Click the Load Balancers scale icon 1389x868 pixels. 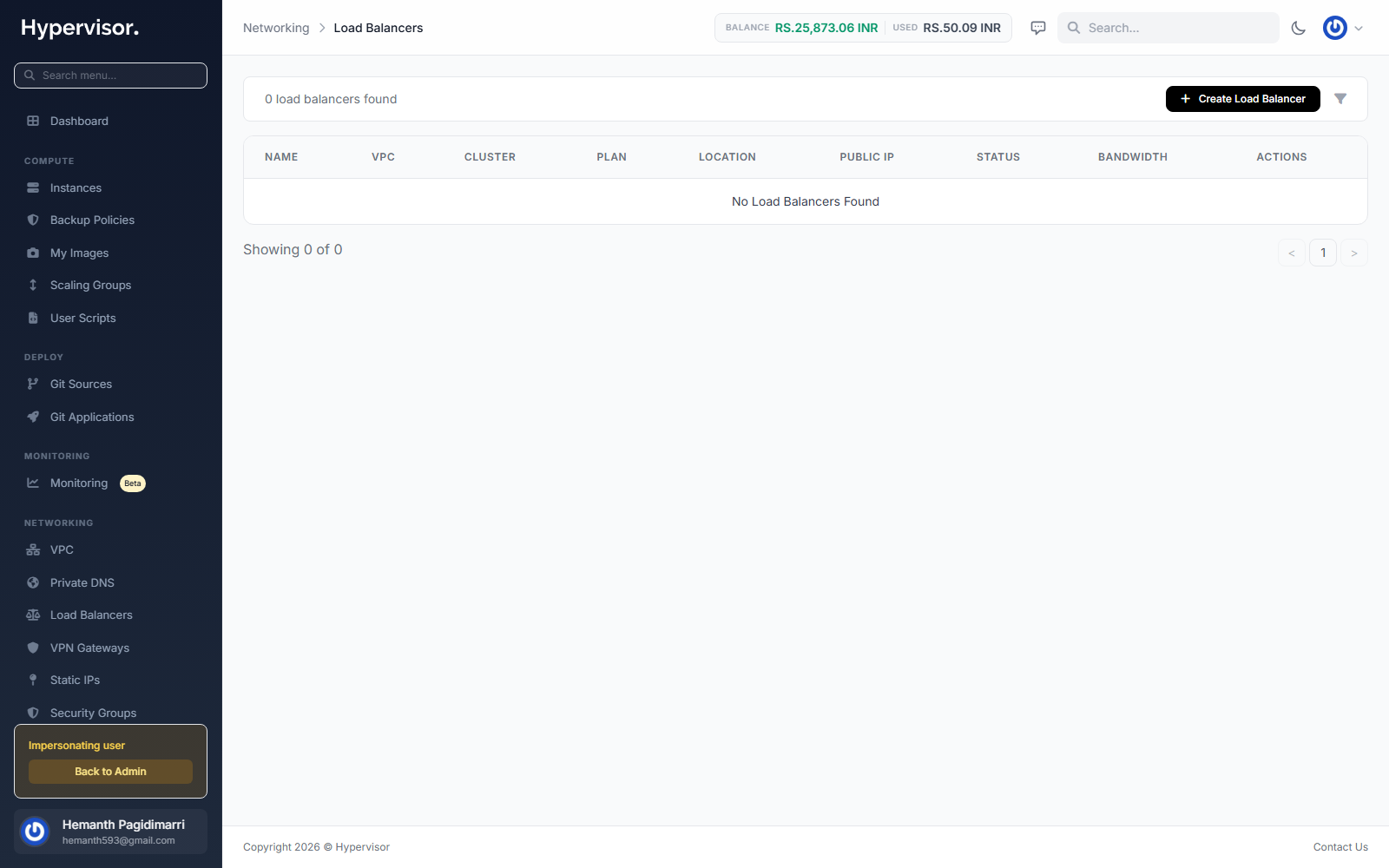(33, 615)
